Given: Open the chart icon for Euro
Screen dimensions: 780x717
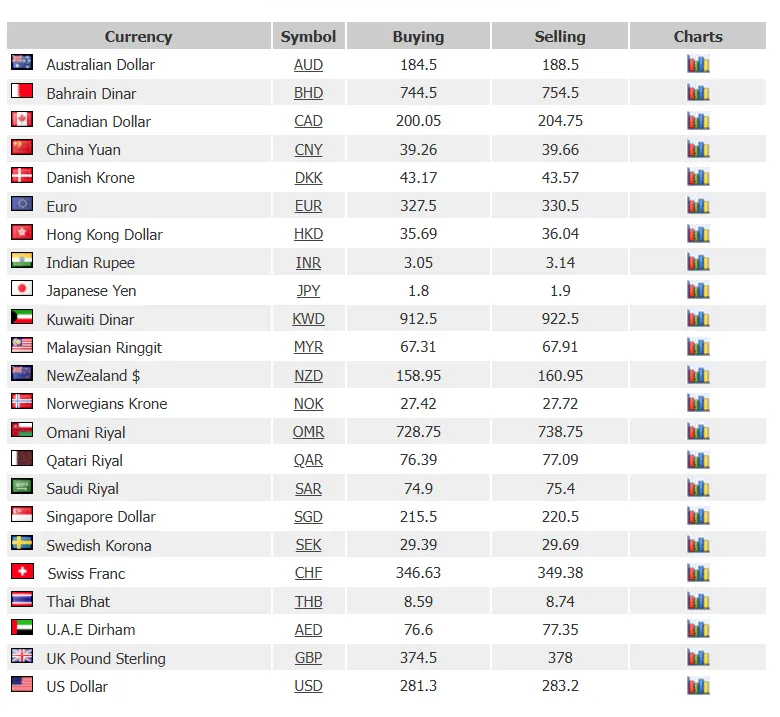Looking at the screenshot, I should tap(698, 205).
